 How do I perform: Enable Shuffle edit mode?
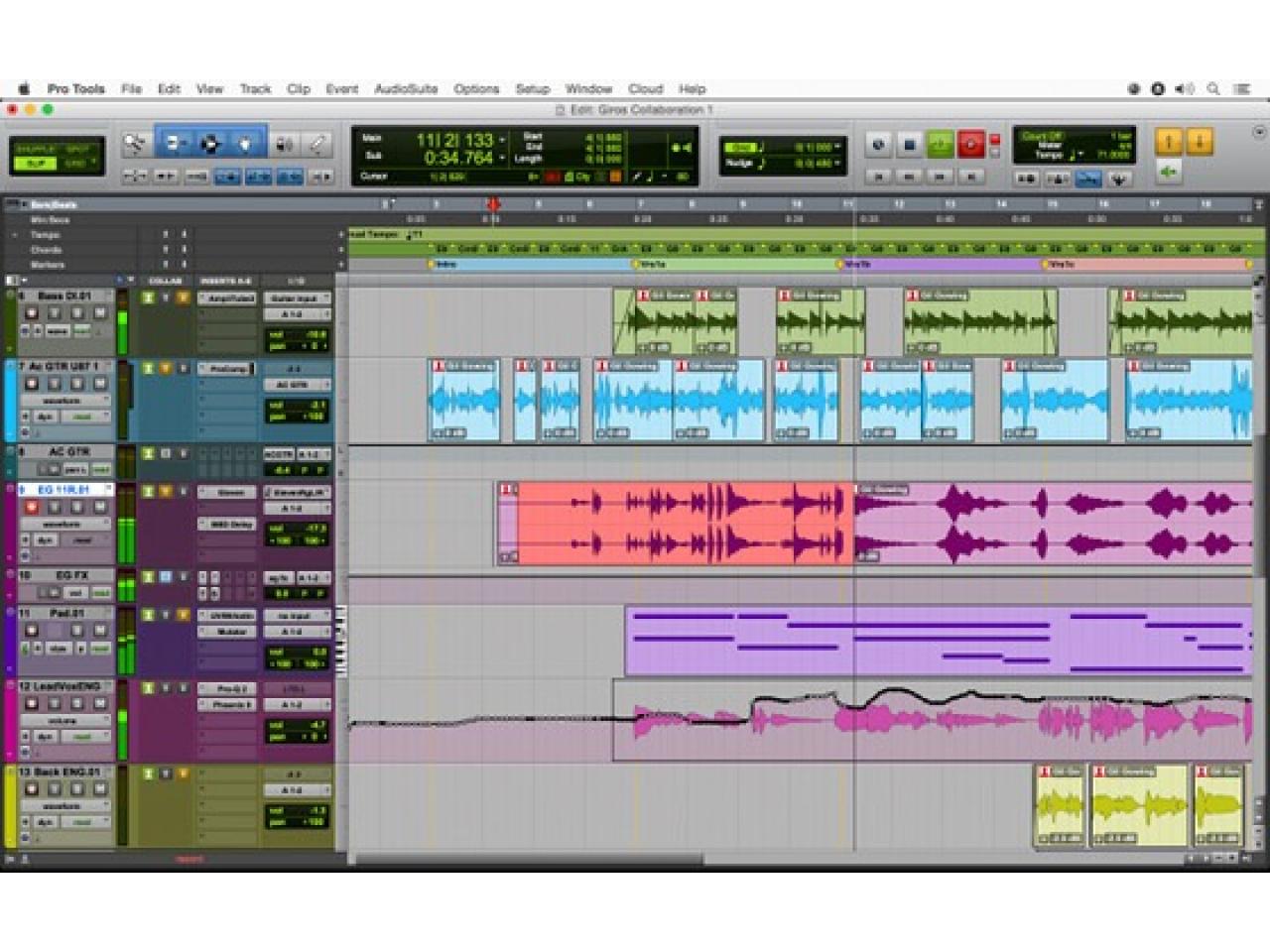click(35, 150)
